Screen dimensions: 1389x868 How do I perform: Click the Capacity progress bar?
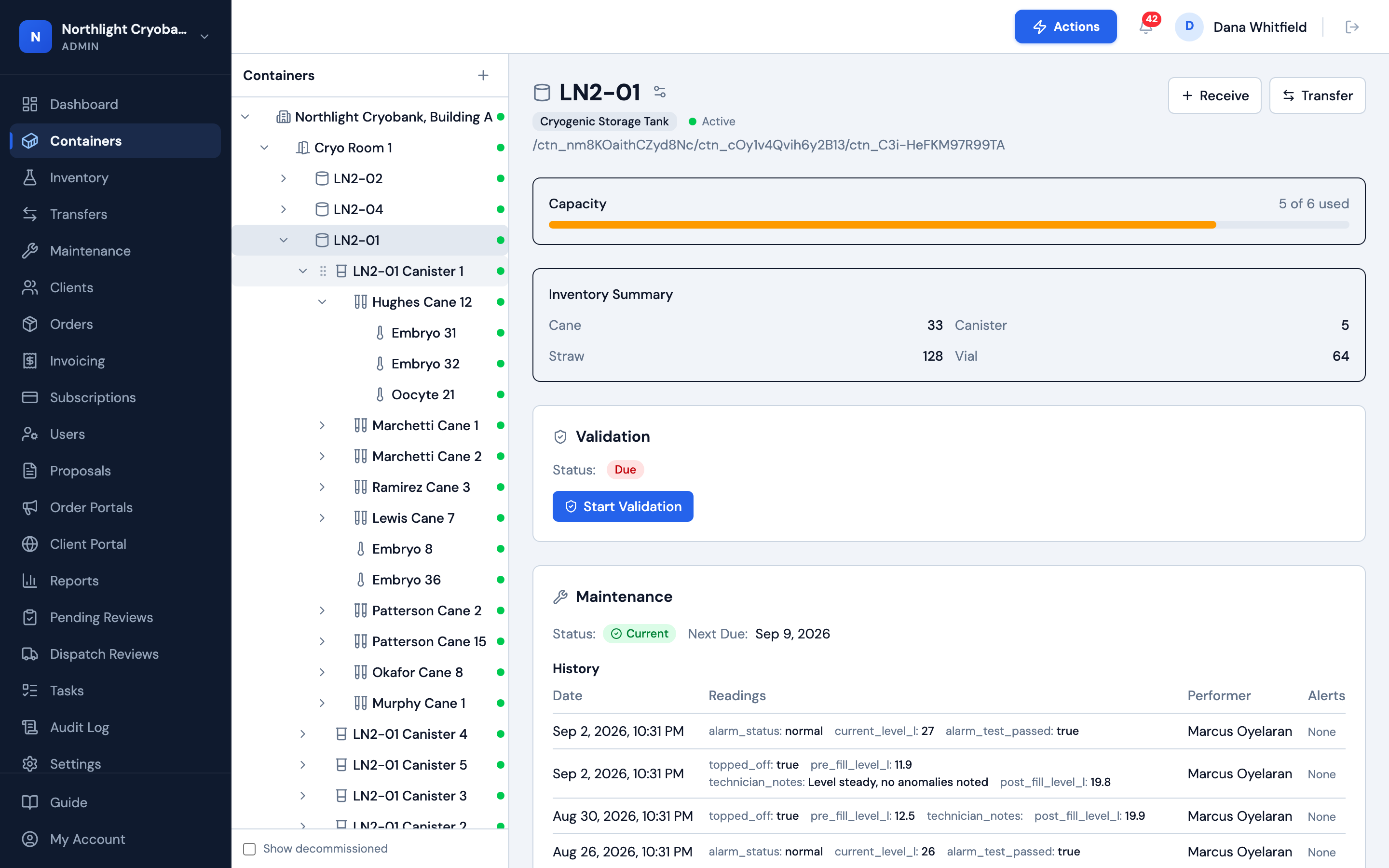tap(949, 224)
